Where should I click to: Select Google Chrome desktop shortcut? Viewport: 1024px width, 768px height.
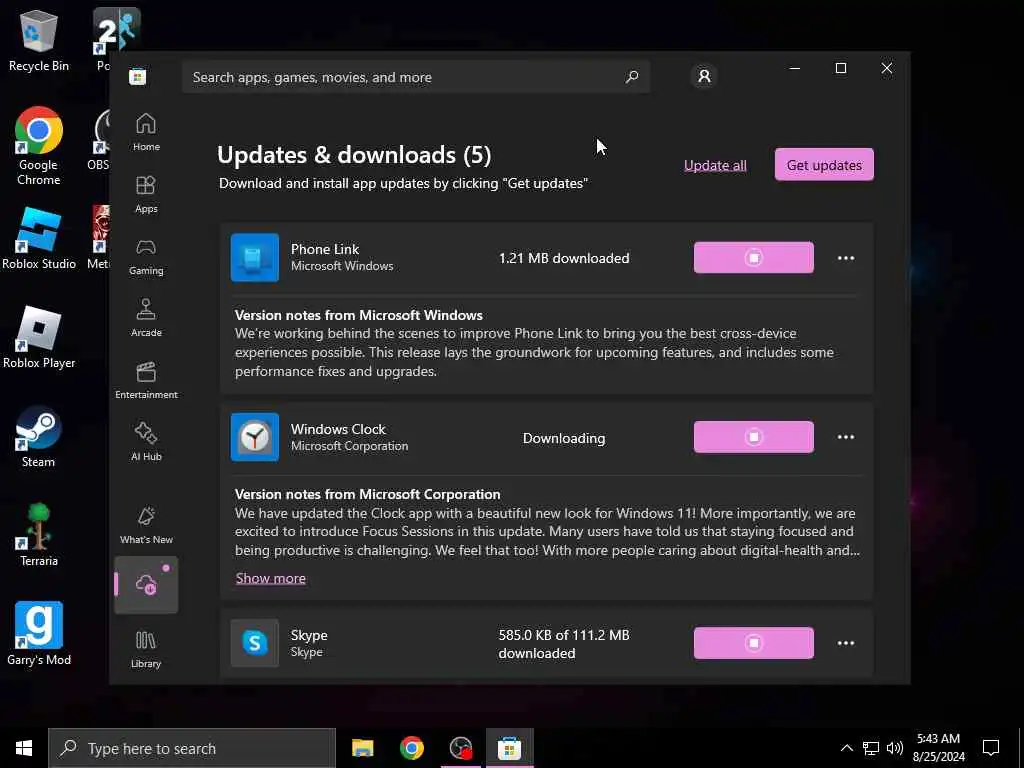[39, 146]
